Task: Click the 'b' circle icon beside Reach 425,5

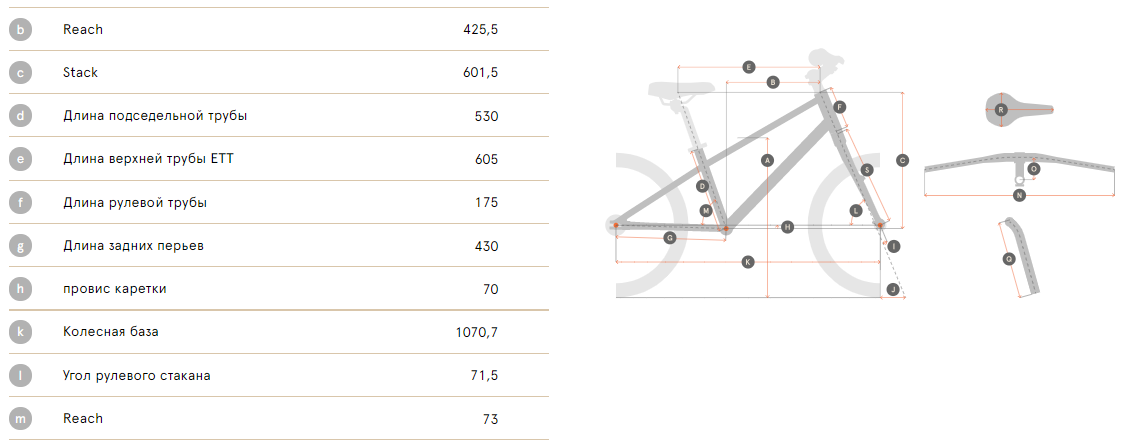Action: coord(20,30)
